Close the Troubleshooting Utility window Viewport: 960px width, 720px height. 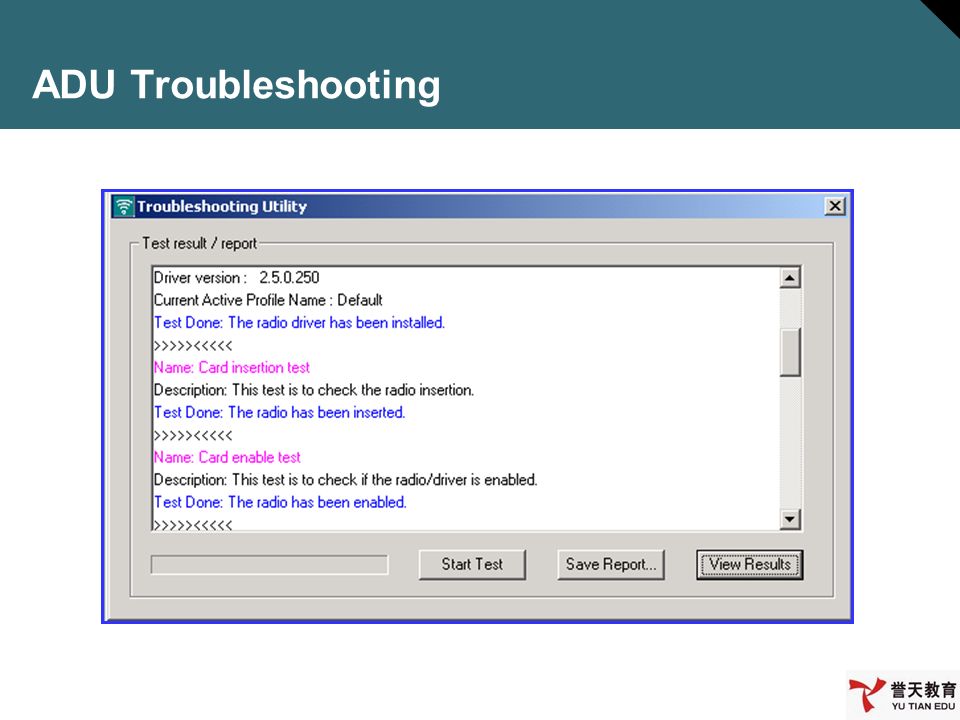834,206
